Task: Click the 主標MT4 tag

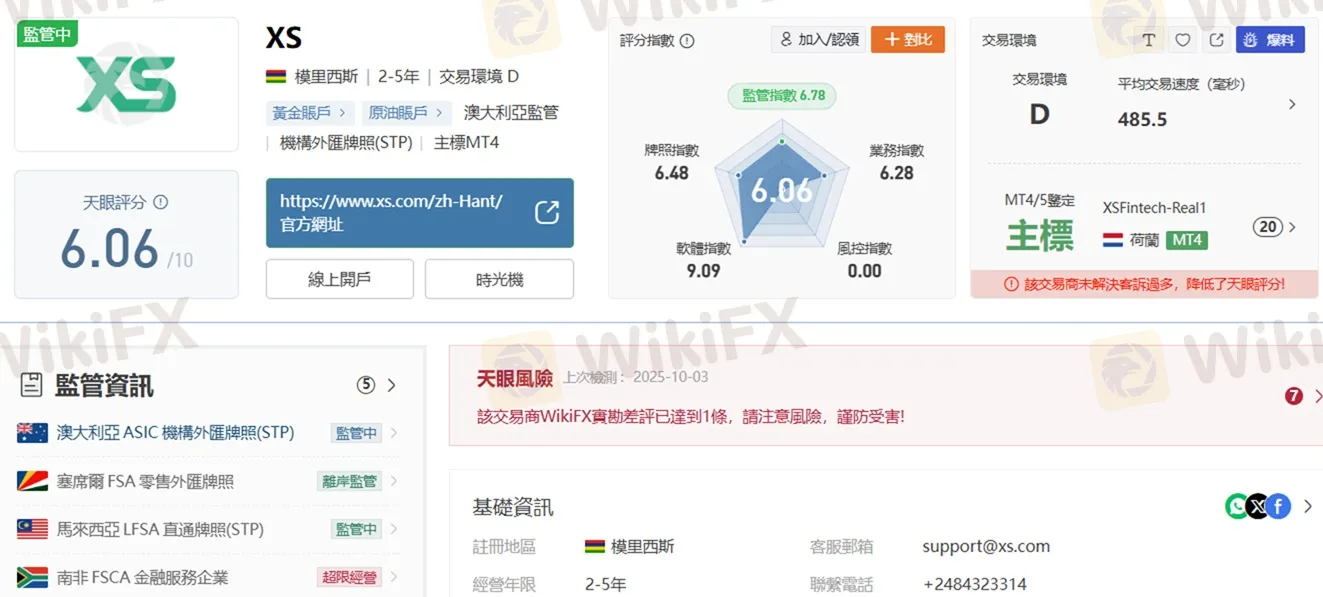Action: [466, 143]
